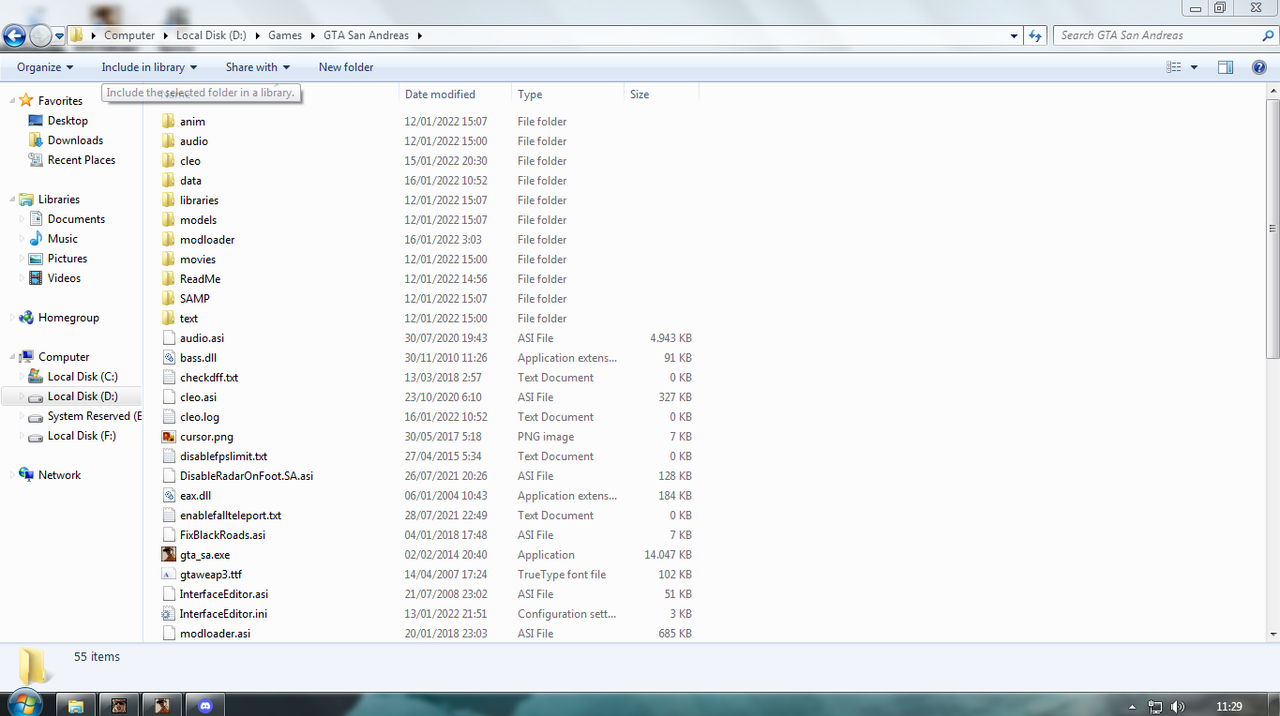Open the Share with menu
Image resolution: width=1280 pixels, height=716 pixels.
257,67
